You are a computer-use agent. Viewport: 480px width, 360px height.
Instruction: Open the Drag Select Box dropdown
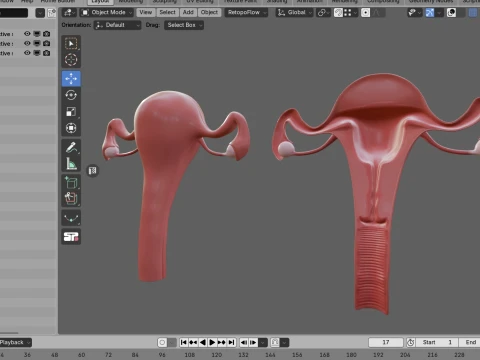click(184, 25)
